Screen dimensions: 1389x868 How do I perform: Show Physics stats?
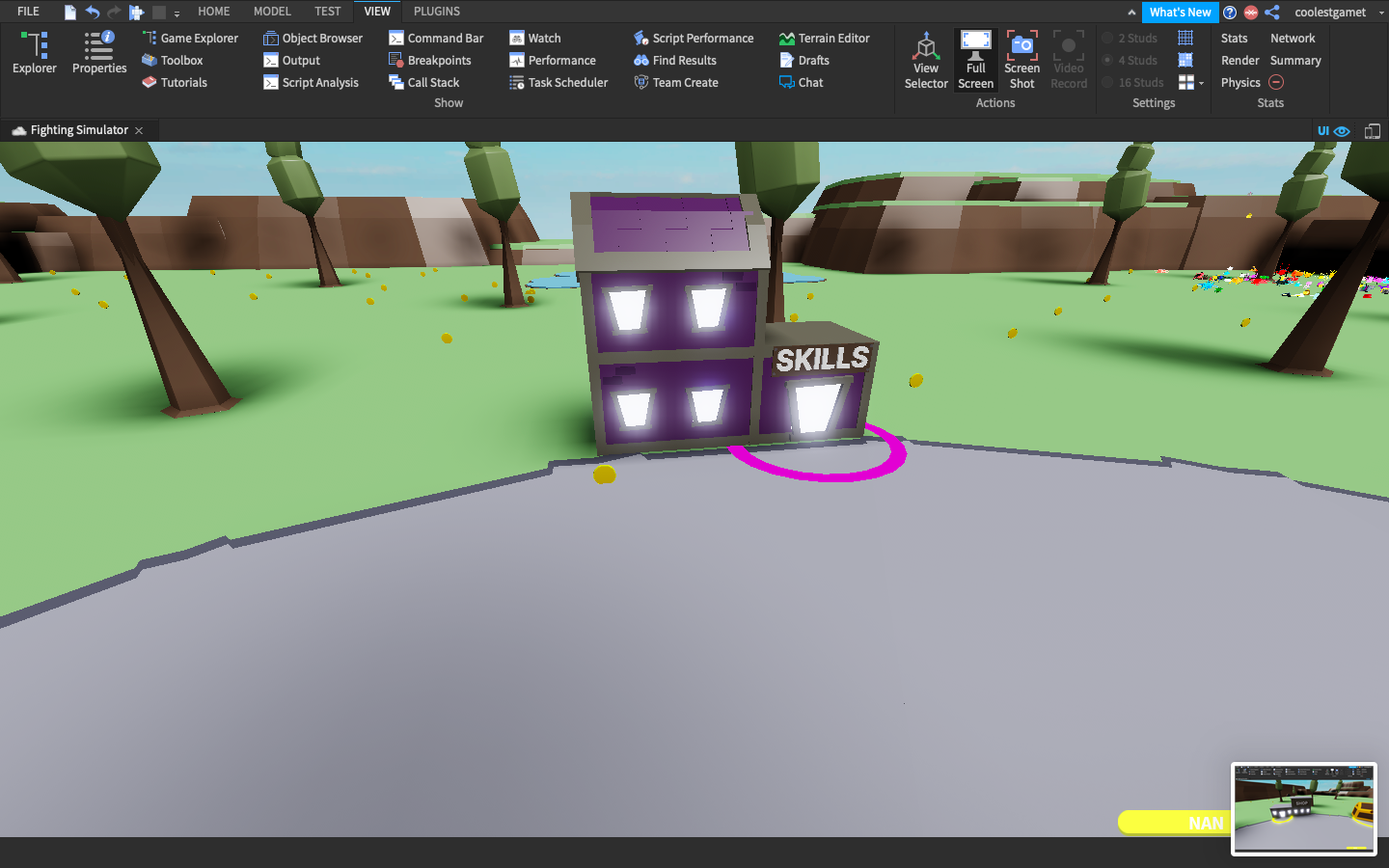1240,82
